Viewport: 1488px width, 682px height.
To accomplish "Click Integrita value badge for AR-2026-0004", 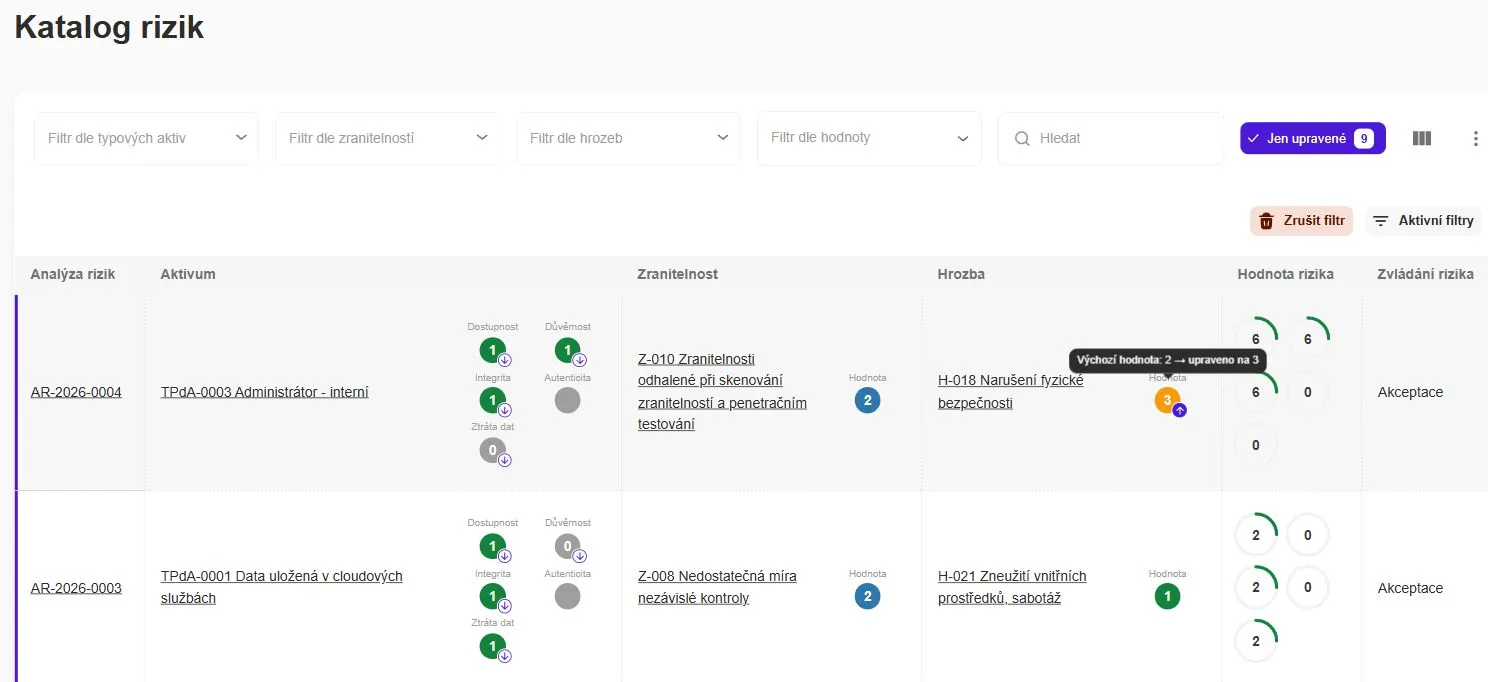I will click(492, 400).
